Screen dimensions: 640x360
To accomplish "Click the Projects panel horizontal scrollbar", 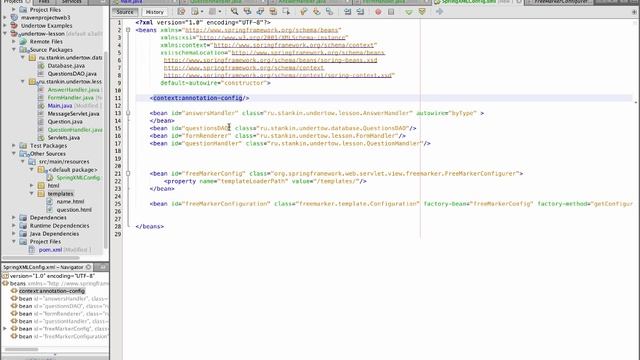I will [x=41, y=258].
